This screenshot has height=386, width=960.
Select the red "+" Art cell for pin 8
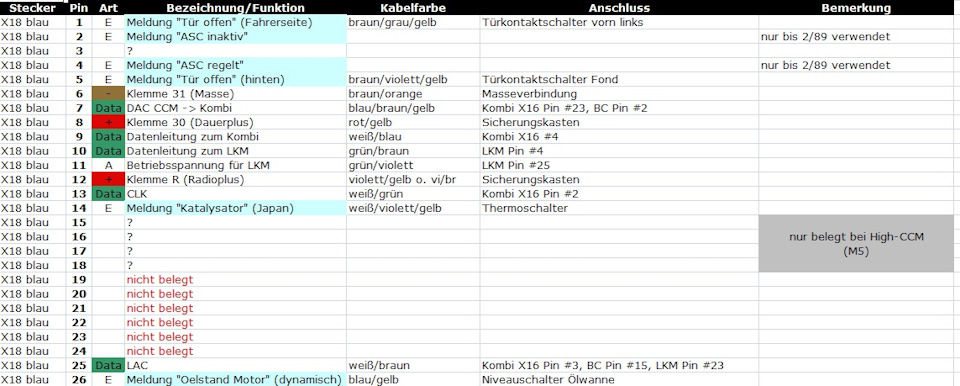tap(108, 123)
